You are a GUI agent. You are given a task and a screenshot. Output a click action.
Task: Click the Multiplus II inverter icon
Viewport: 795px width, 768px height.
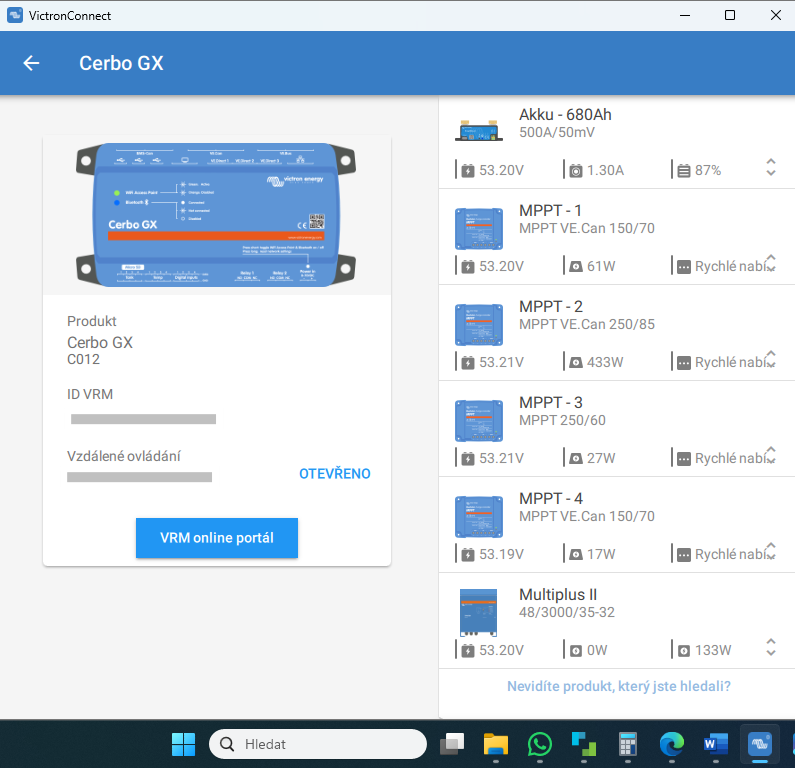pos(479,612)
